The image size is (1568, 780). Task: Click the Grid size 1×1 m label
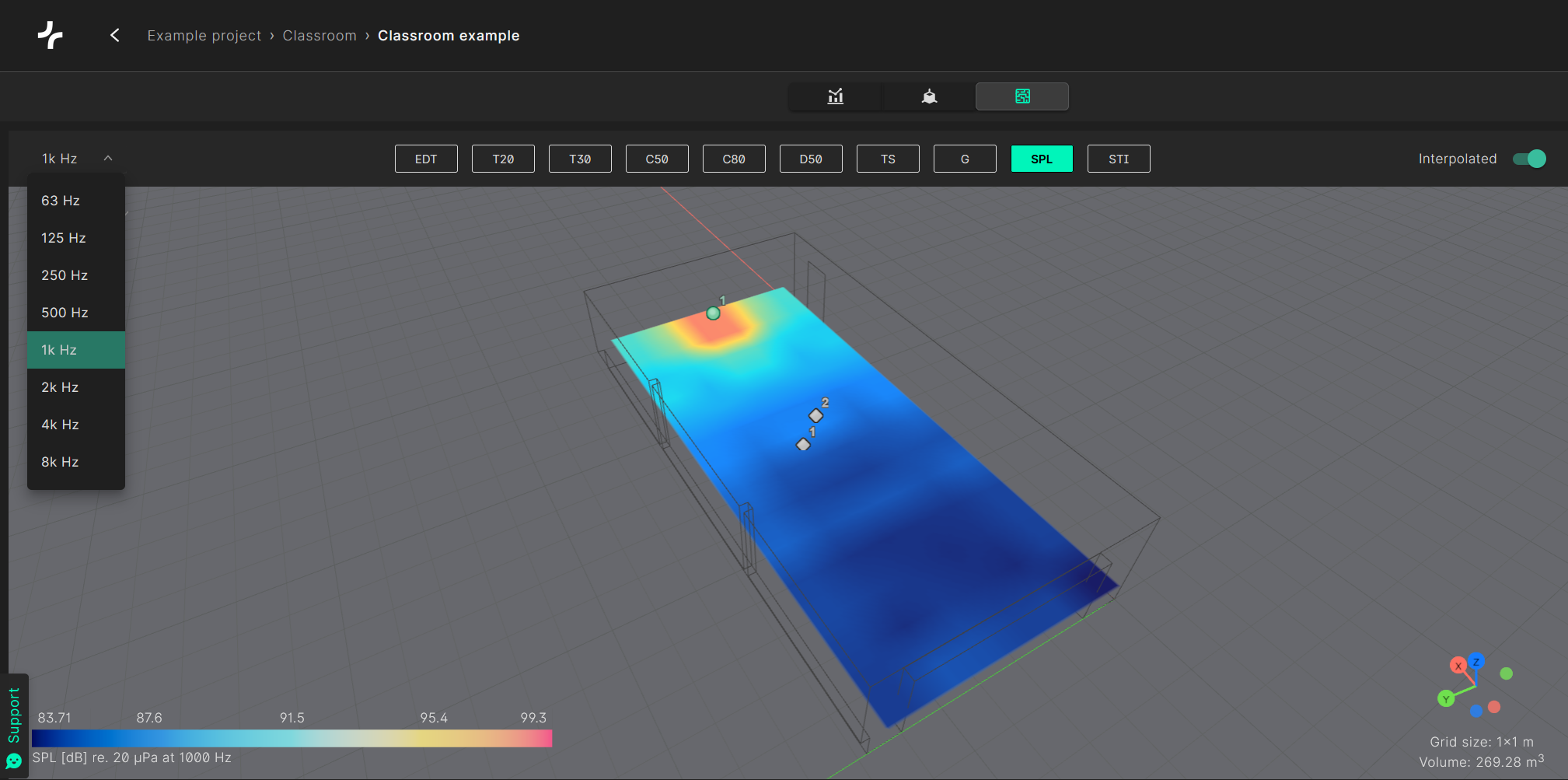click(x=1482, y=742)
